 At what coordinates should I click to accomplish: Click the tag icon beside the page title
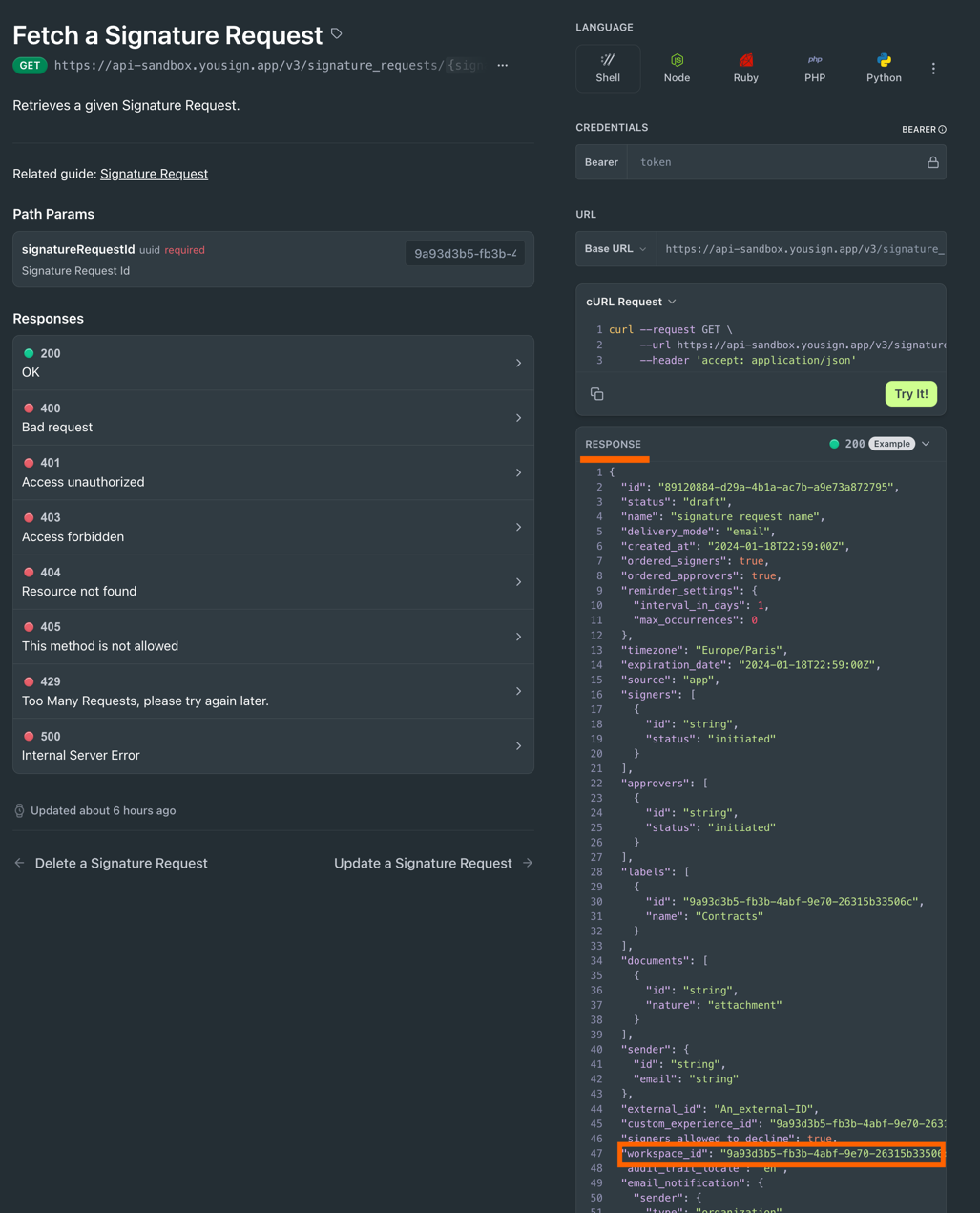coord(337,33)
